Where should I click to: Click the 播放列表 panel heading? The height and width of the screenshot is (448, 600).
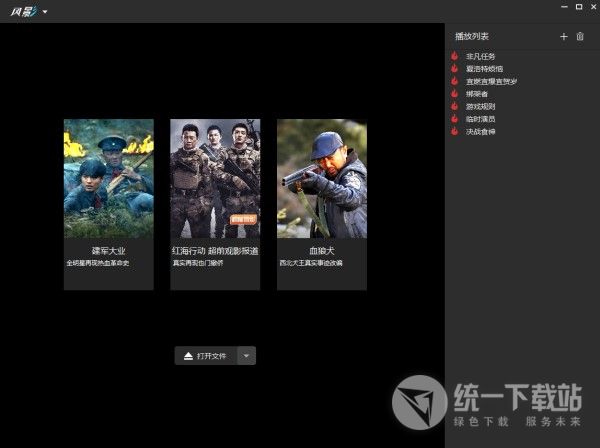coord(471,36)
